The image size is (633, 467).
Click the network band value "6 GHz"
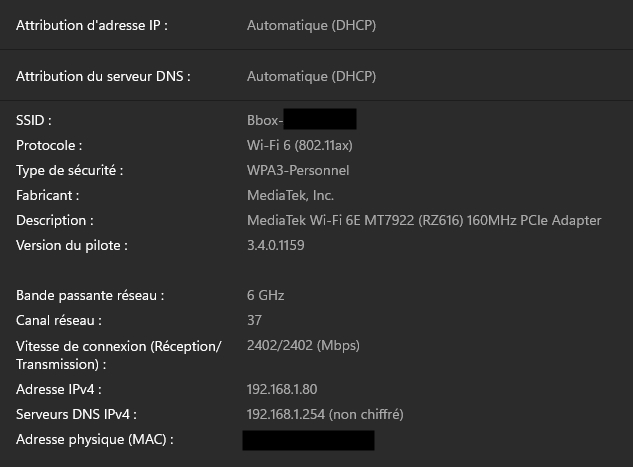(265, 296)
